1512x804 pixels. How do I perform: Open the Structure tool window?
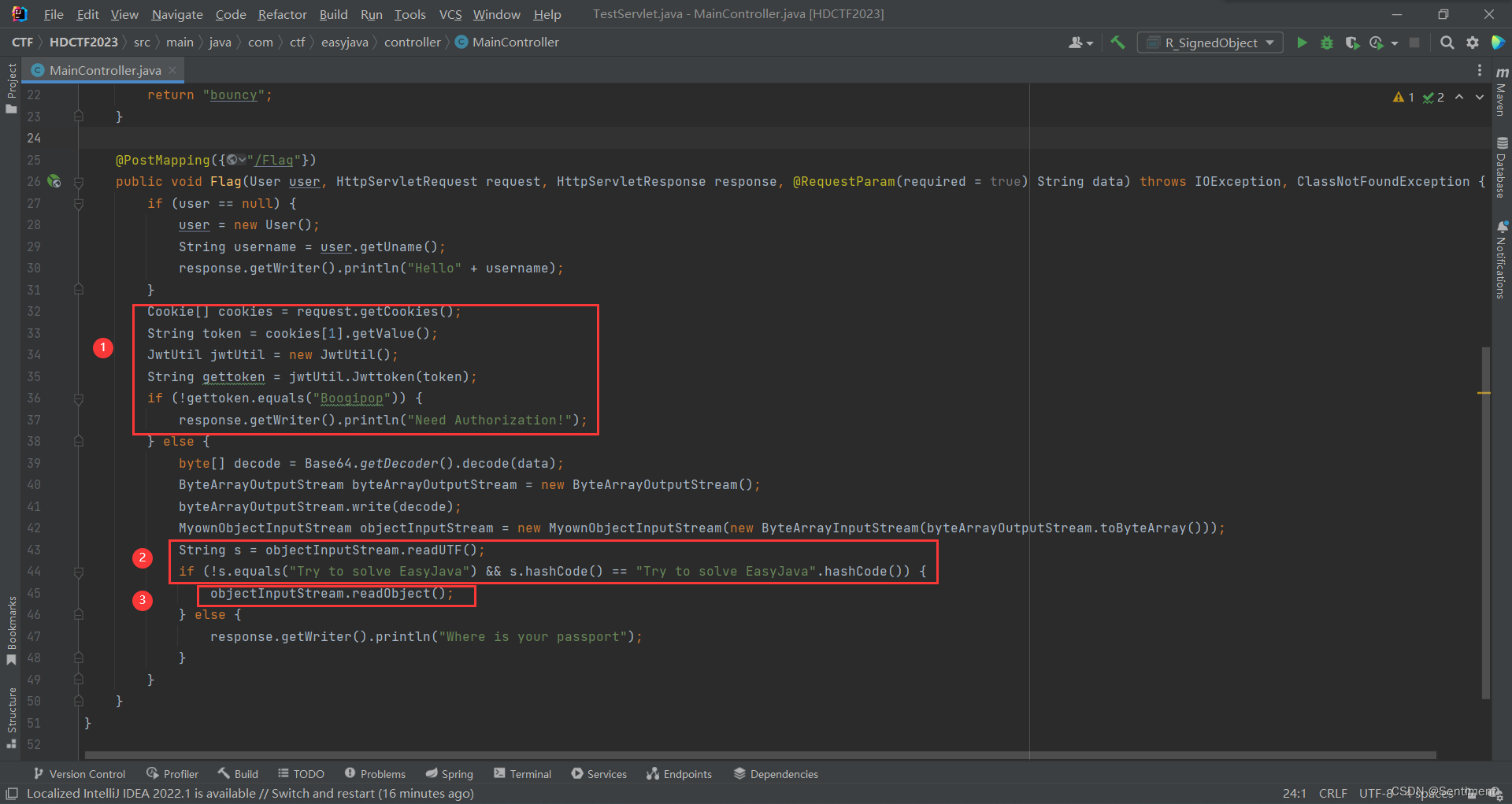tap(11, 718)
